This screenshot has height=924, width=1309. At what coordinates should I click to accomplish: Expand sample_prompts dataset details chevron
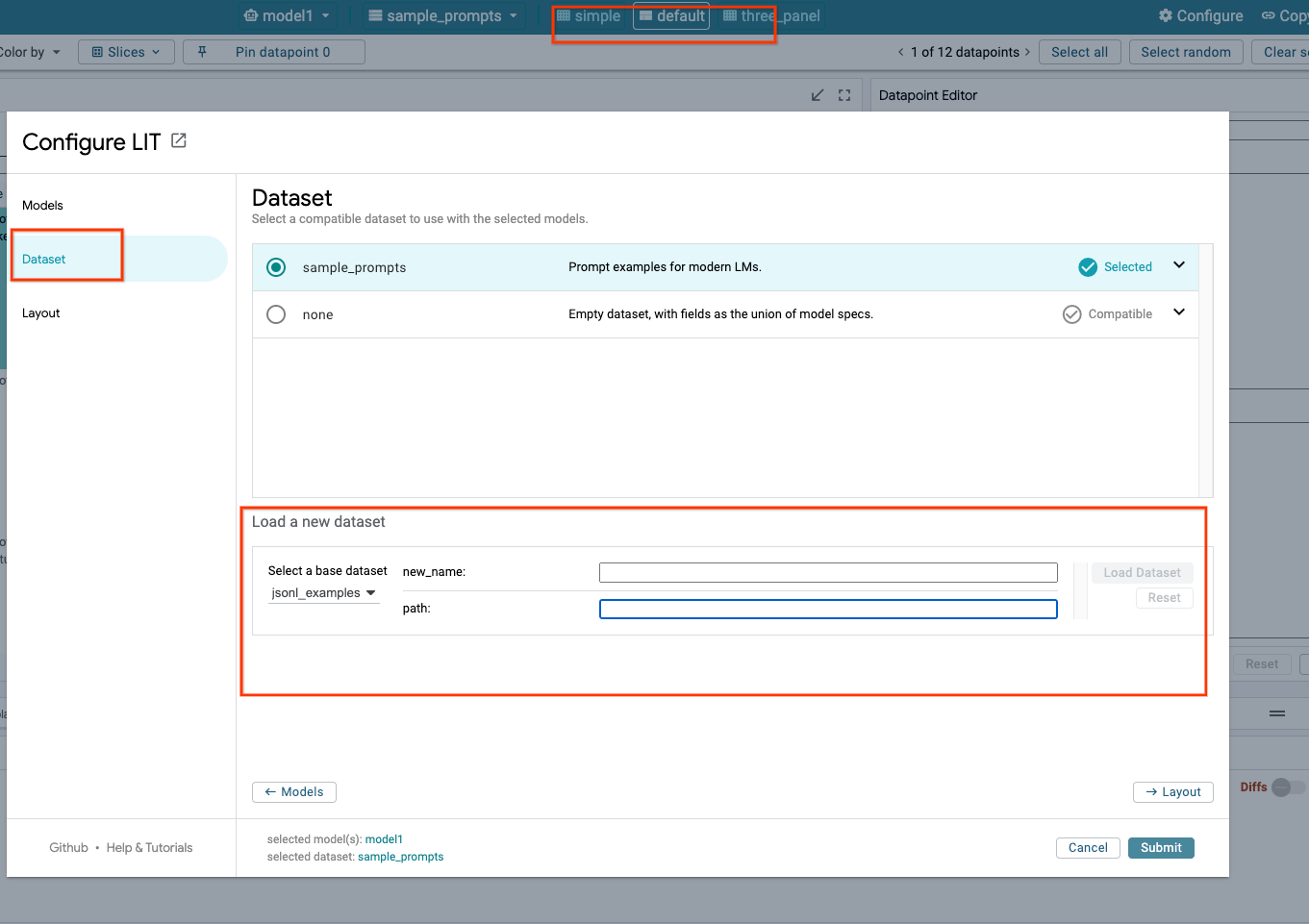point(1179,265)
